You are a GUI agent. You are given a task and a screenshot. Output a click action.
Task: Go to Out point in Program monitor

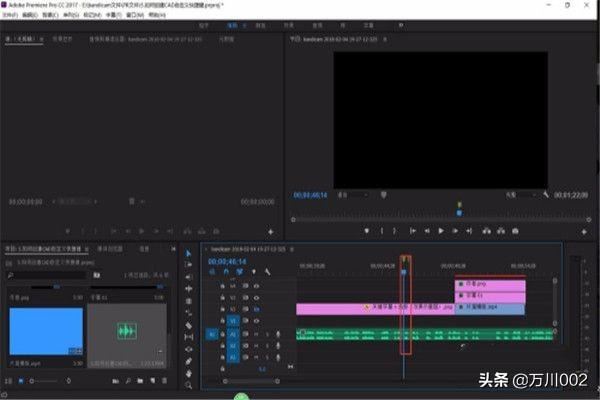point(469,231)
